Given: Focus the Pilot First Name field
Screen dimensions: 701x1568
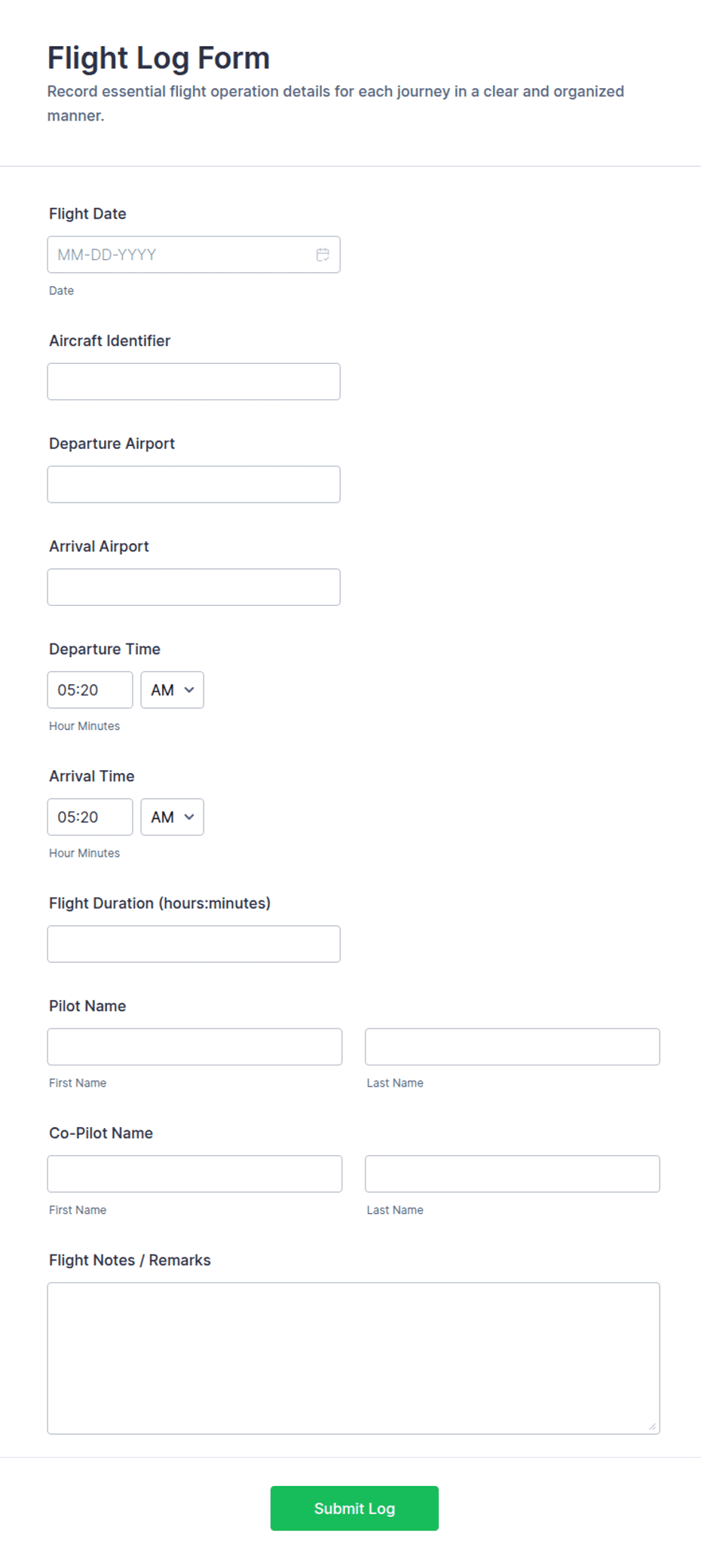Looking at the screenshot, I should (194, 1047).
